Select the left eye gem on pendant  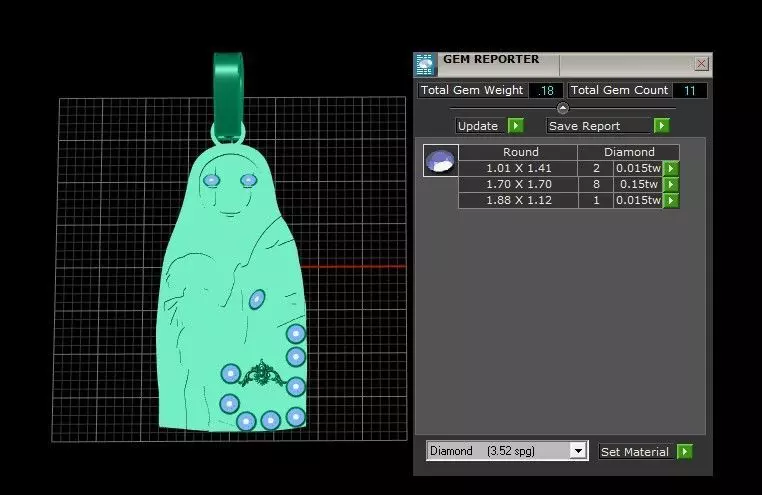pos(211,181)
